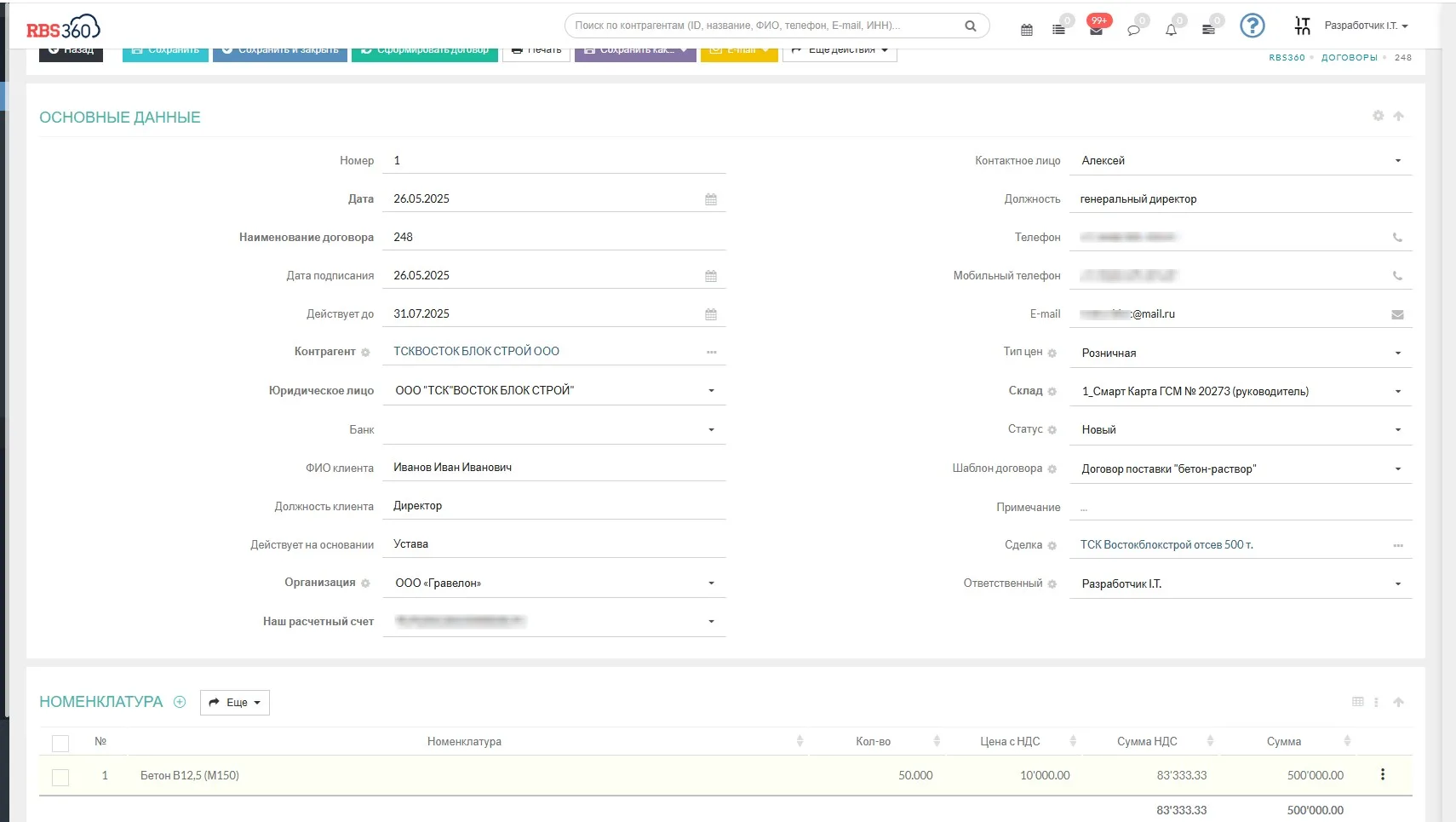Tick the select-all checkbox in nomenclature header
Screen dimensions: 1456x822
(60, 743)
